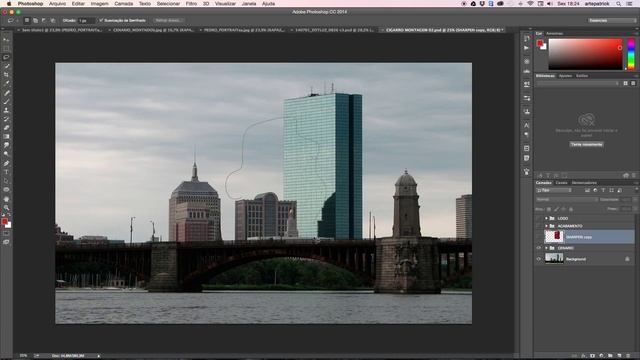Open the Camada menu
640x360 pixels.
[x=123, y=3]
